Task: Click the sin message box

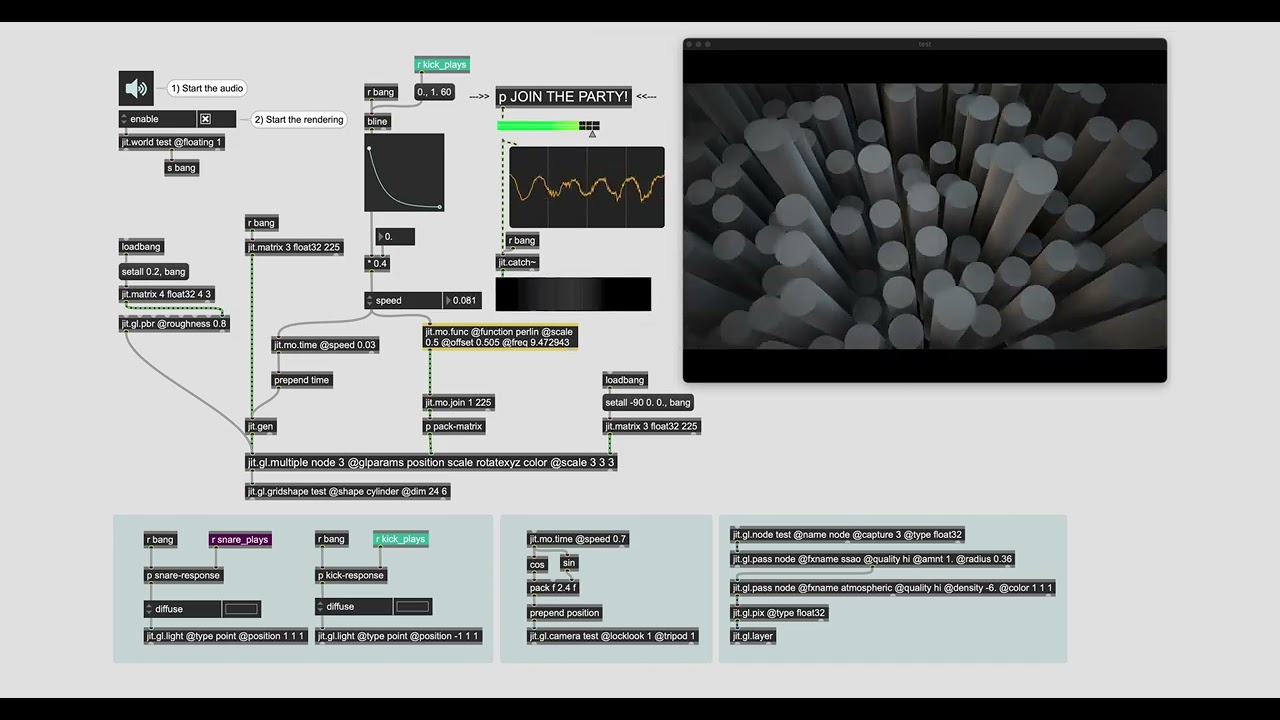Action: click(568, 563)
